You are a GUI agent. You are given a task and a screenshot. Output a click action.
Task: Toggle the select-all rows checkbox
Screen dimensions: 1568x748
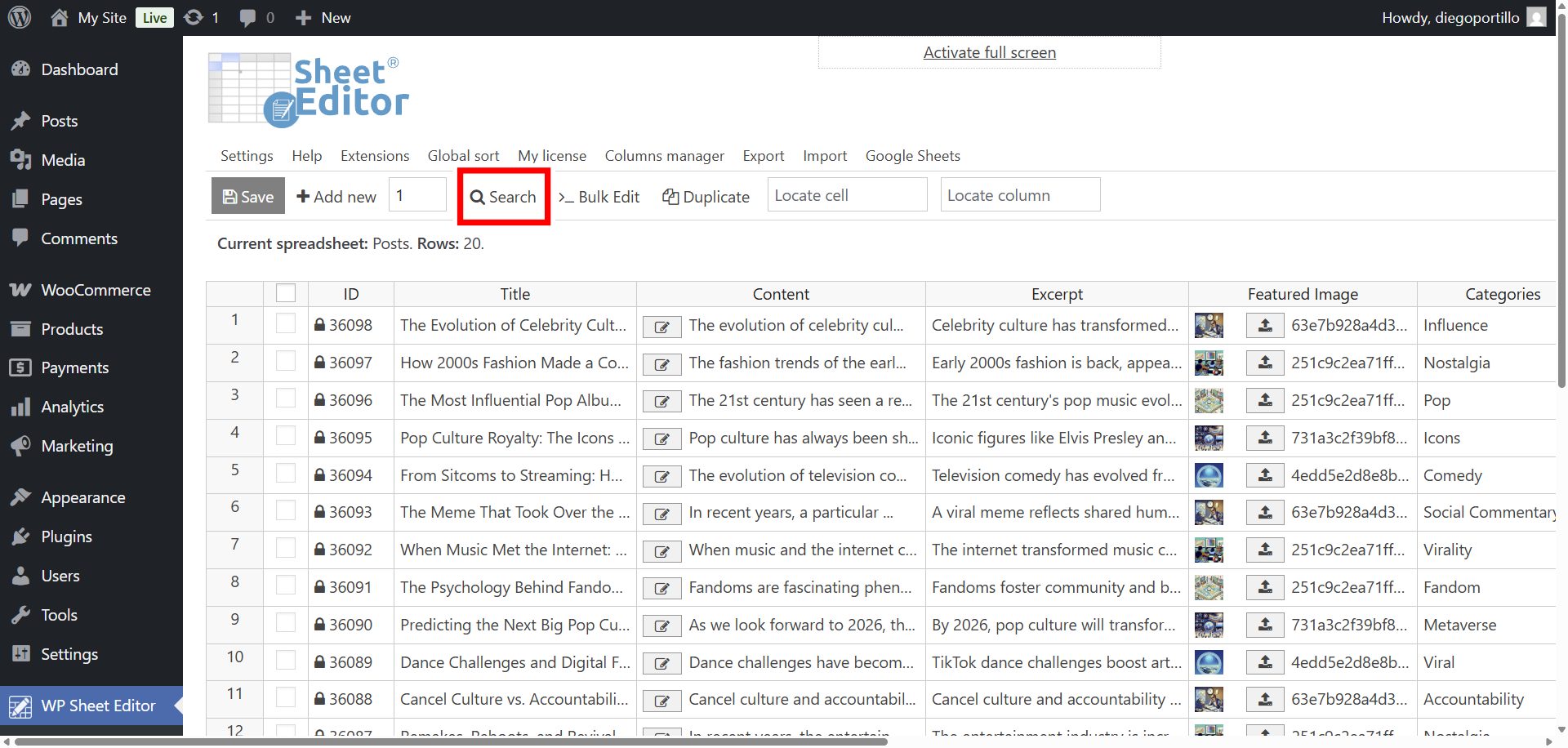(286, 293)
